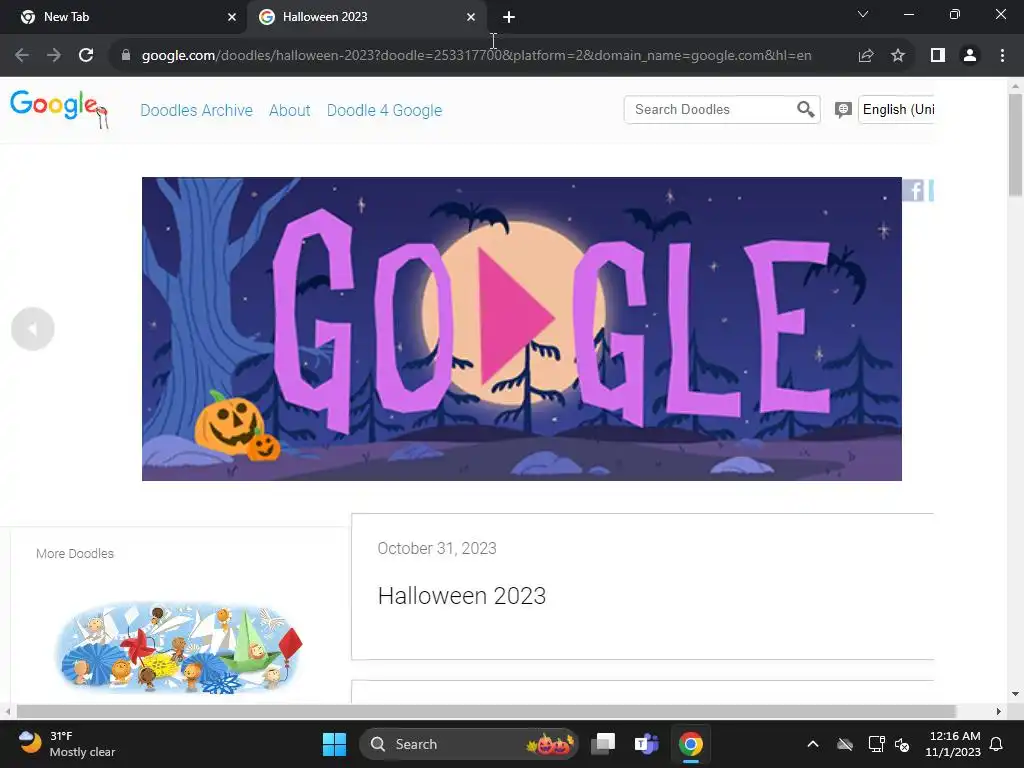
Task: Open the About link
Action: point(289,110)
